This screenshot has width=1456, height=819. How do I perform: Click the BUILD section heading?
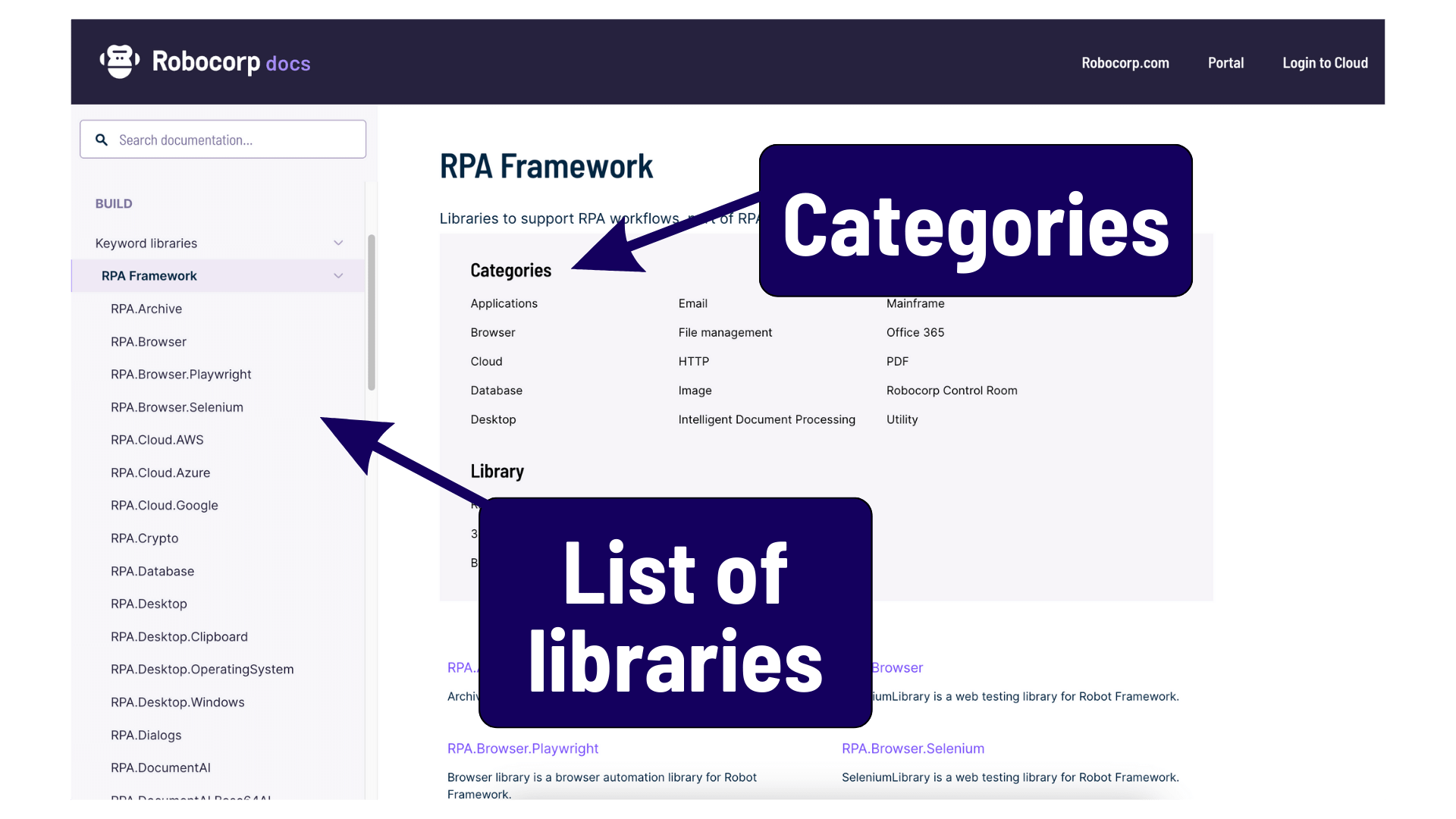click(x=114, y=203)
